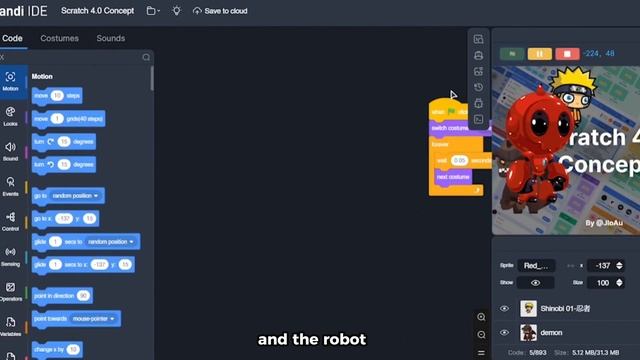
Task: Switch to the Sounds tab
Action: (111, 38)
